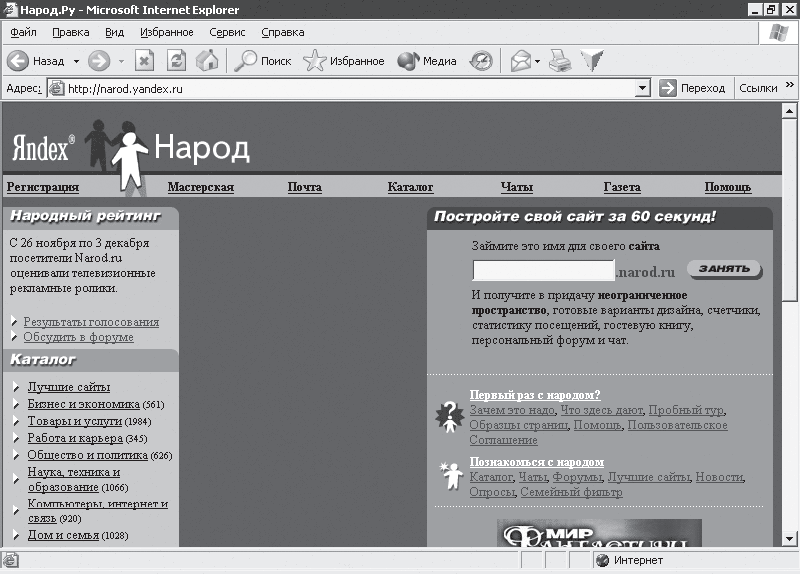Open the Избранное favorites star button

tap(344, 61)
